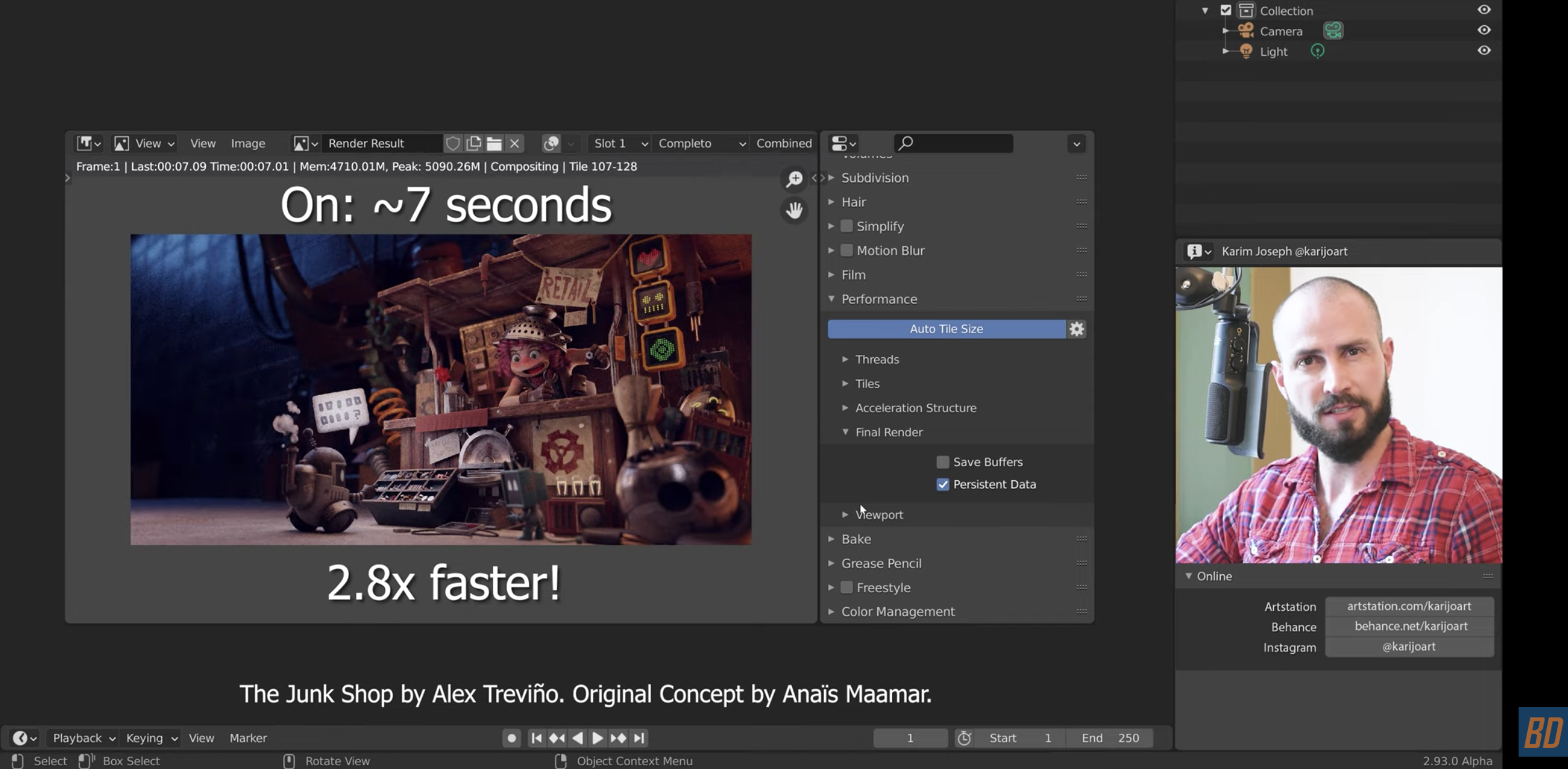Viewport: 1568px width, 769px height.
Task: Toggle the auto keying record button
Action: point(512,737)
